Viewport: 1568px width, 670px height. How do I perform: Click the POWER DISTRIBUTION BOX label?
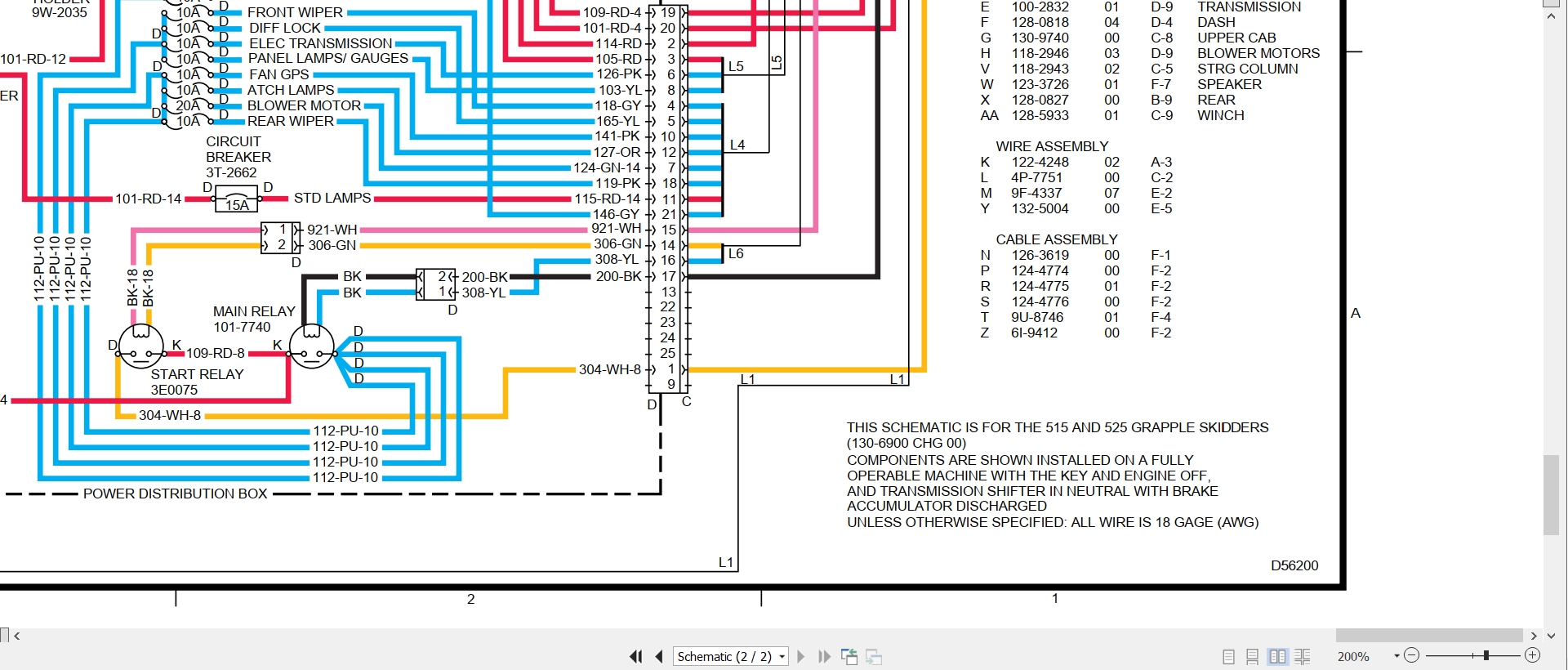tap(175, 494)
